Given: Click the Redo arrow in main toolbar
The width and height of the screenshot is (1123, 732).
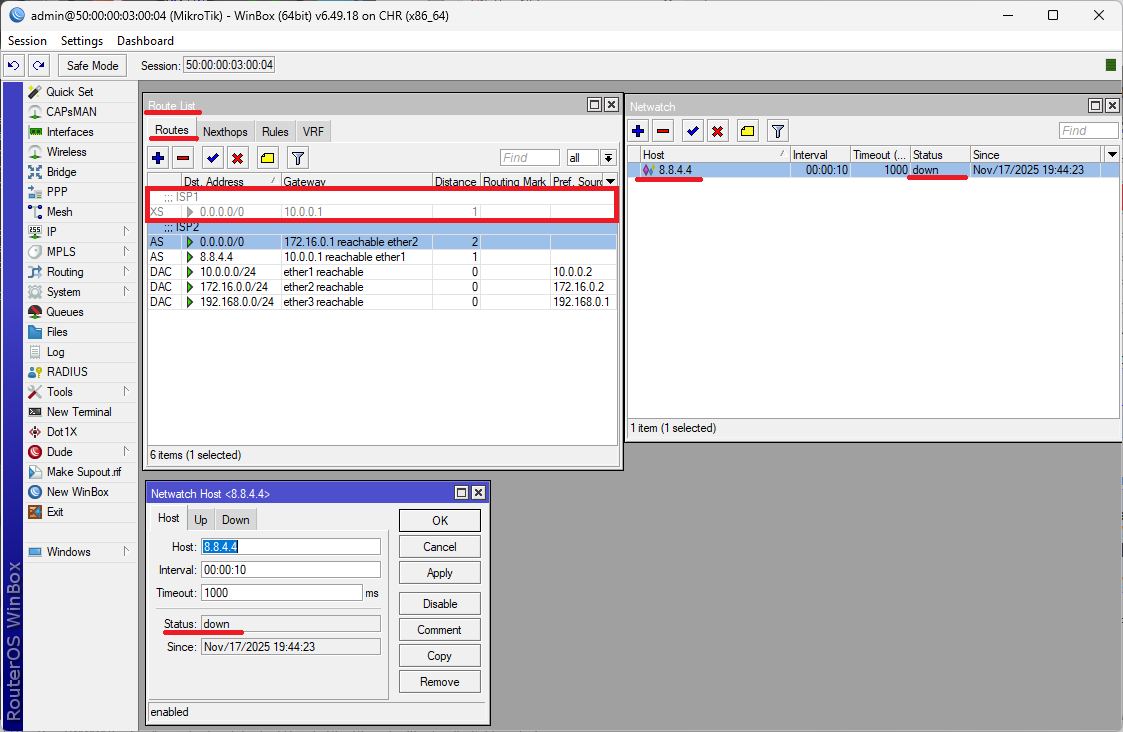Looking at the screenshot, I should 38,65.
